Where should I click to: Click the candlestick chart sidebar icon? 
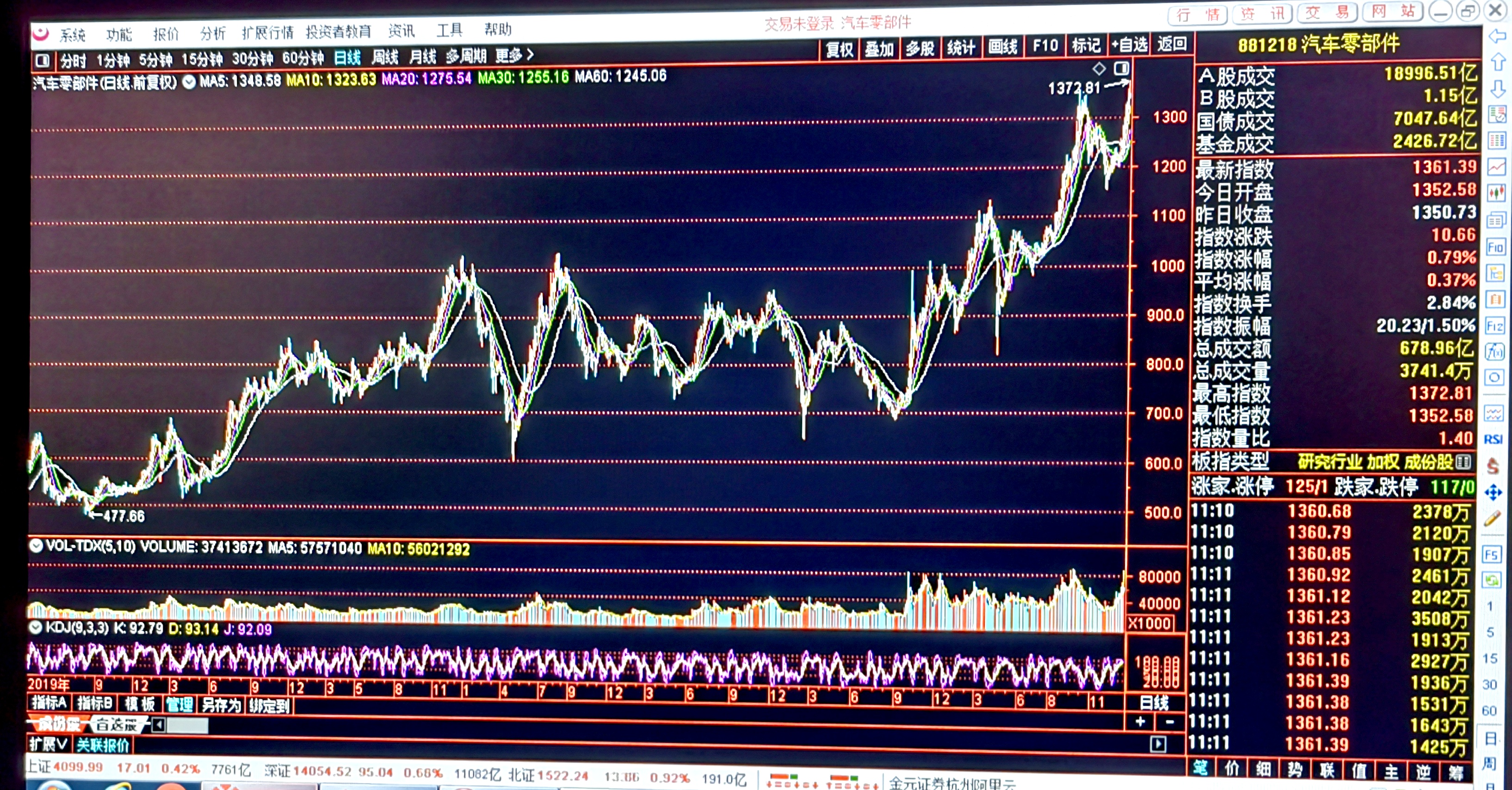click(1495, 193)
